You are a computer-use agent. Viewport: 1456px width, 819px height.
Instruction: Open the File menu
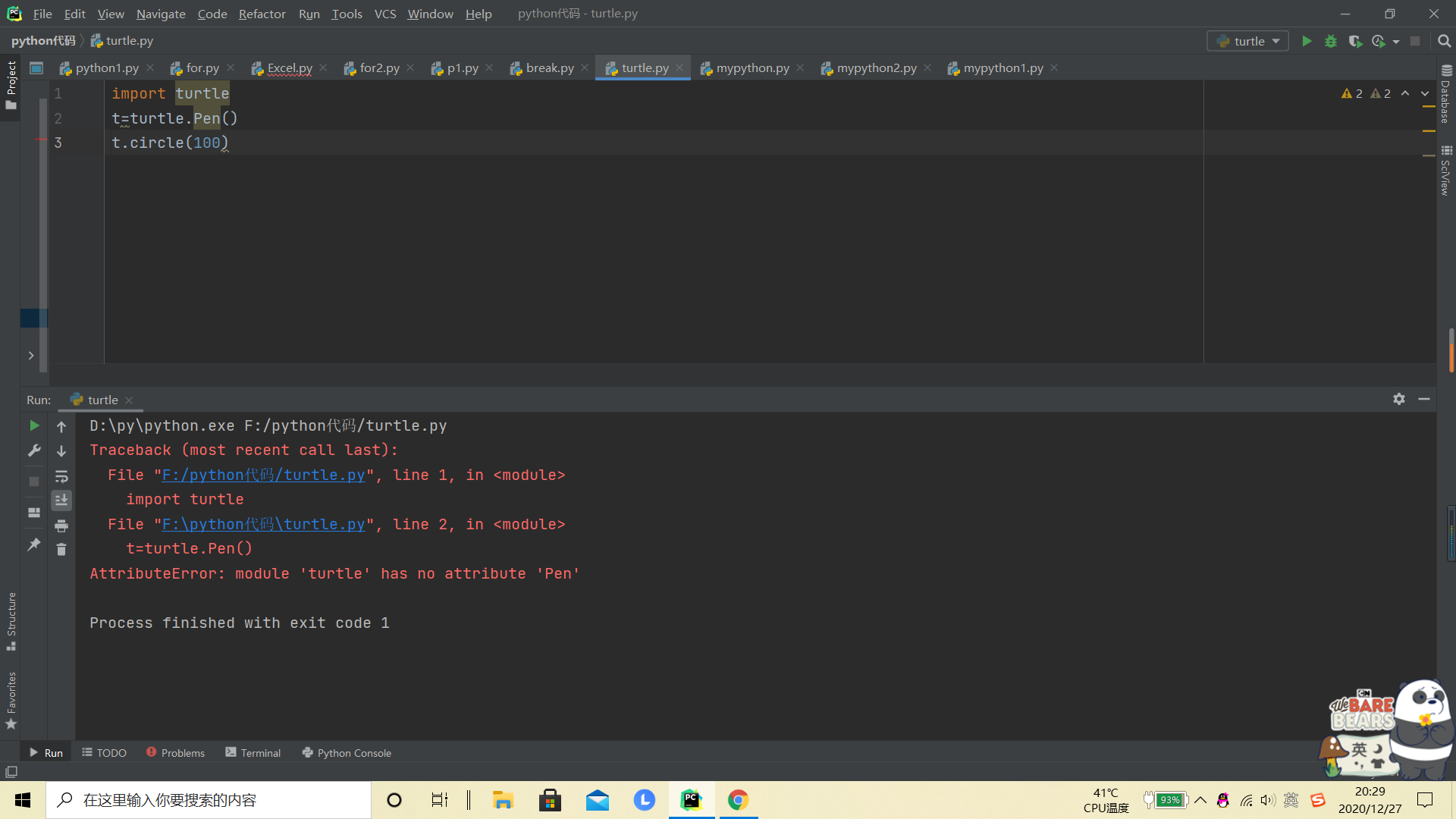(42, 14)
